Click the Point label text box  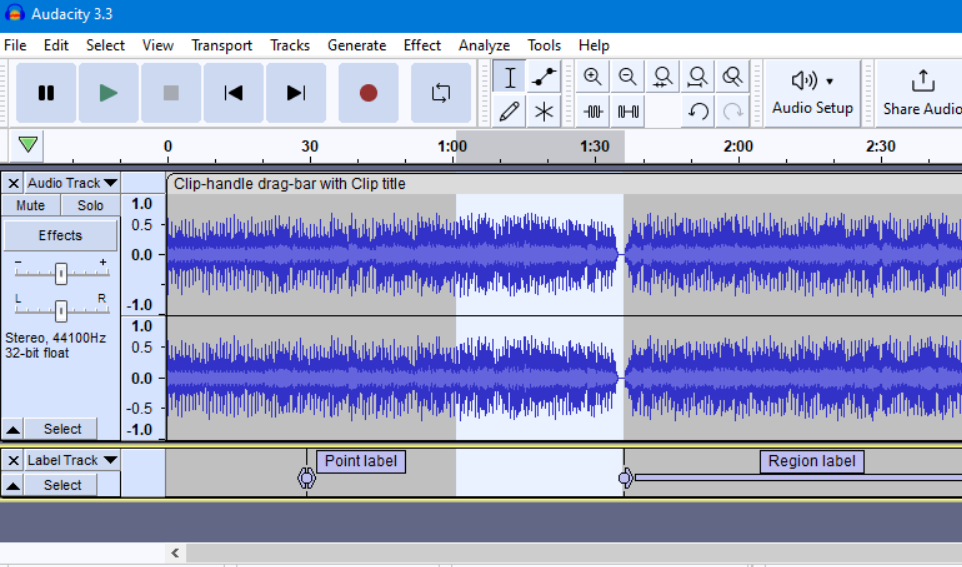[x=361, y=461]
